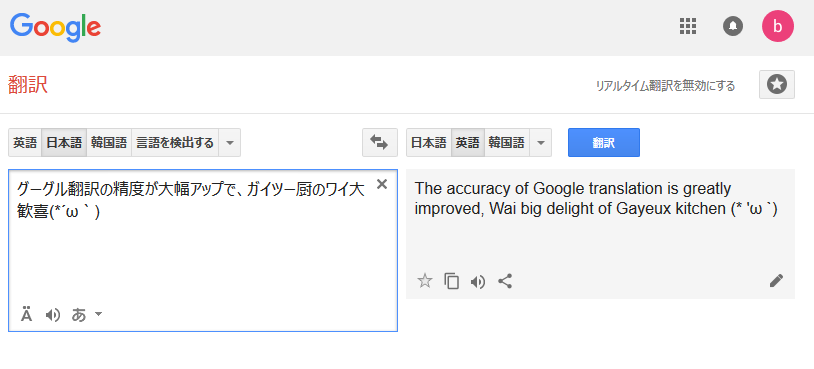Listen to the Japanese source text
This screenshot has height=369, width=814.
tap(52, 315)
